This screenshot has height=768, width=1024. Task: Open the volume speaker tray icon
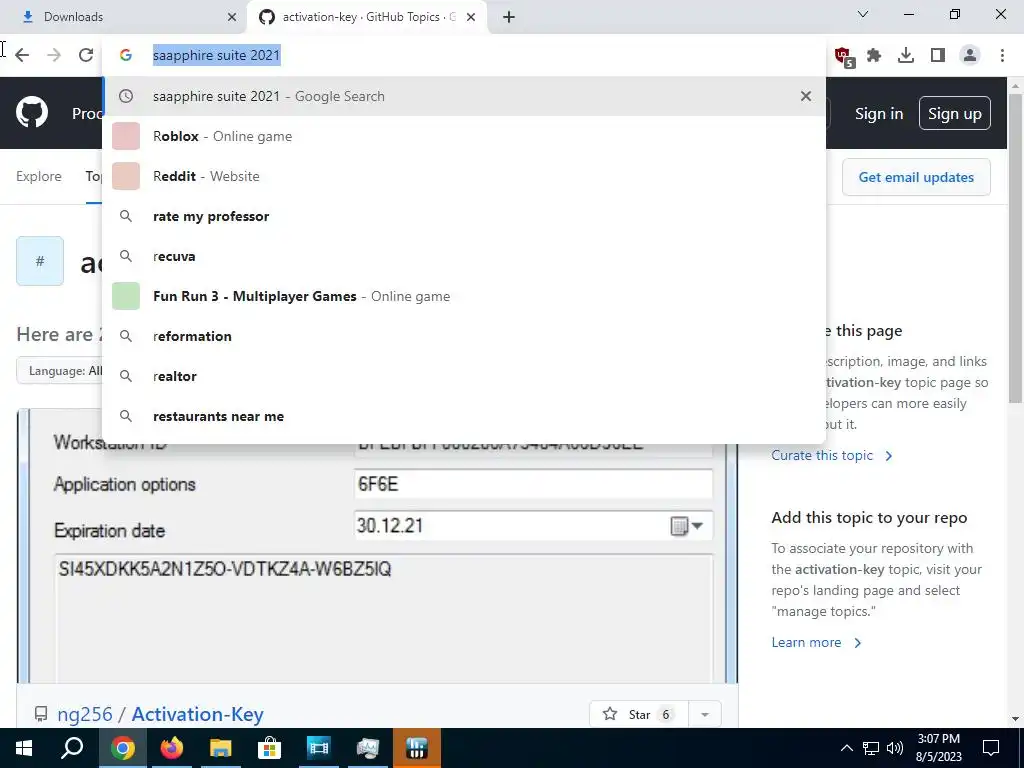click(895, 748)
